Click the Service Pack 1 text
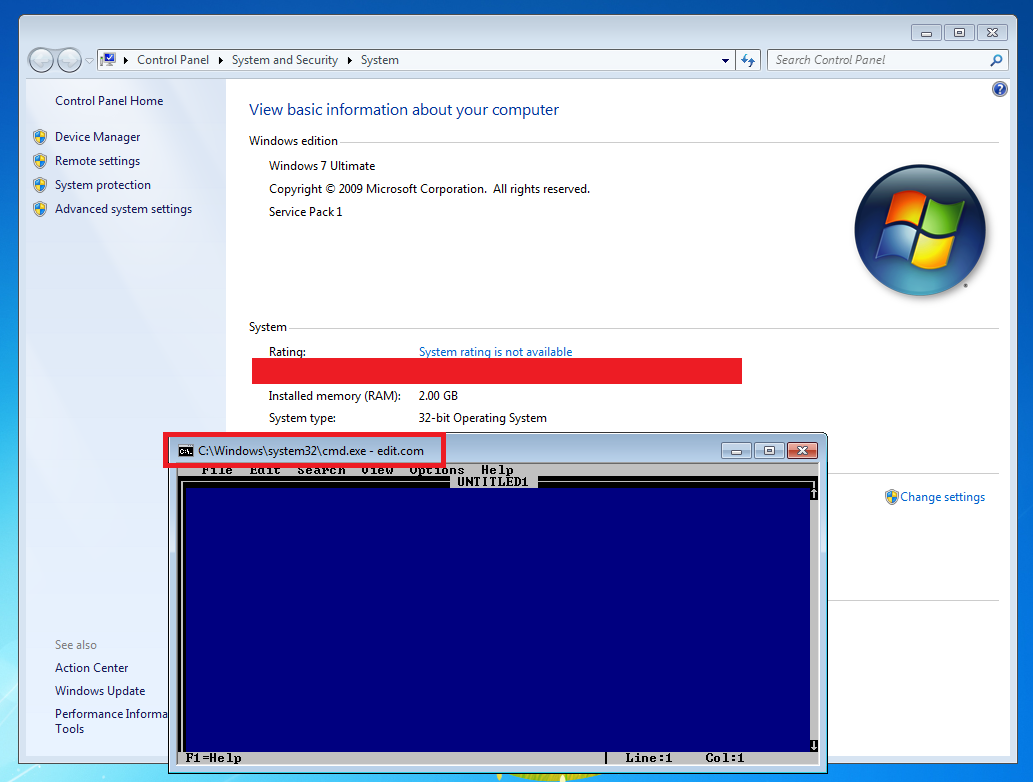Screen dimensions: 1033x782 [x=306, y=212]
